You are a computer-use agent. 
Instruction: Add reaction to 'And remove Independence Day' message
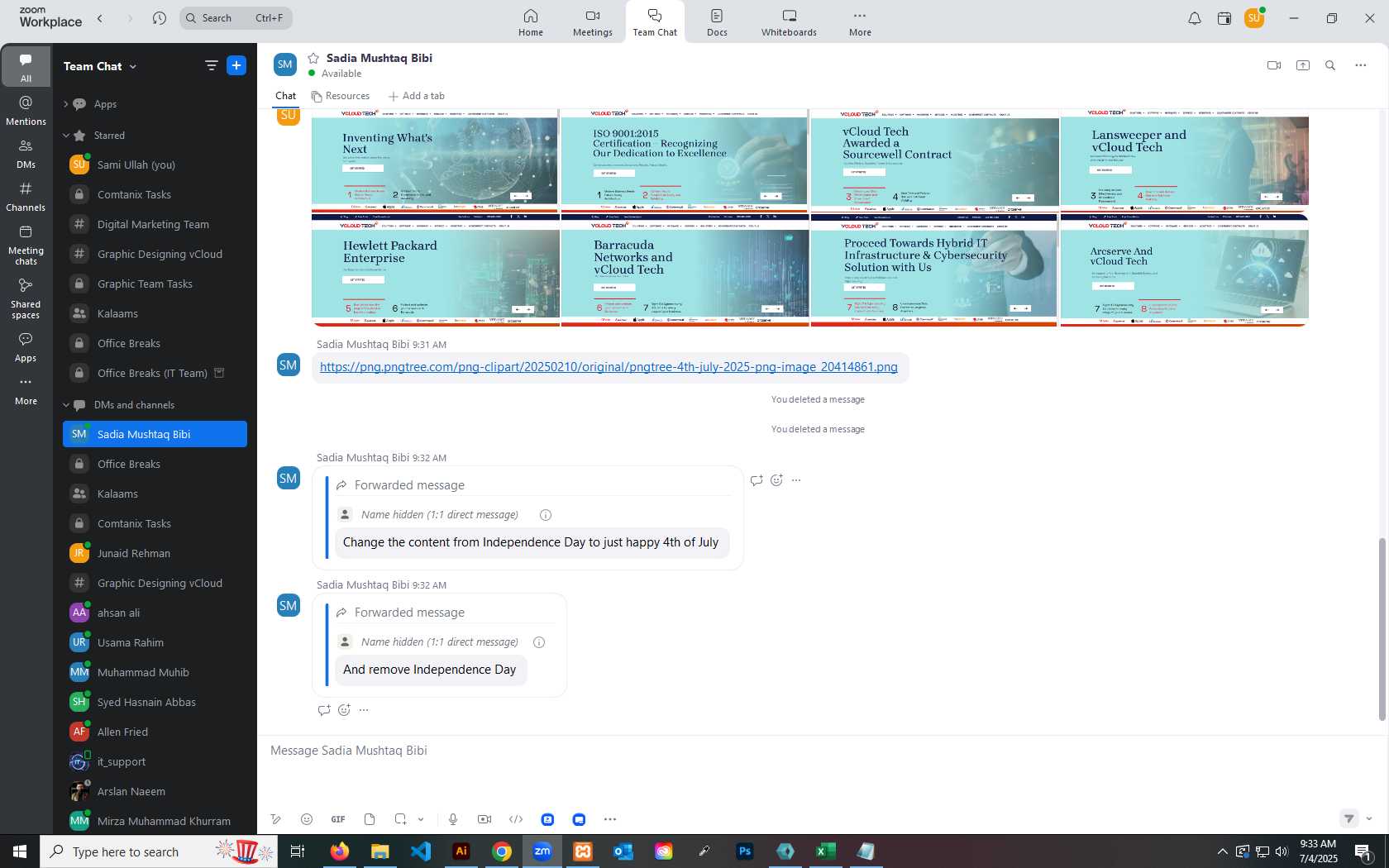[344, 710]
